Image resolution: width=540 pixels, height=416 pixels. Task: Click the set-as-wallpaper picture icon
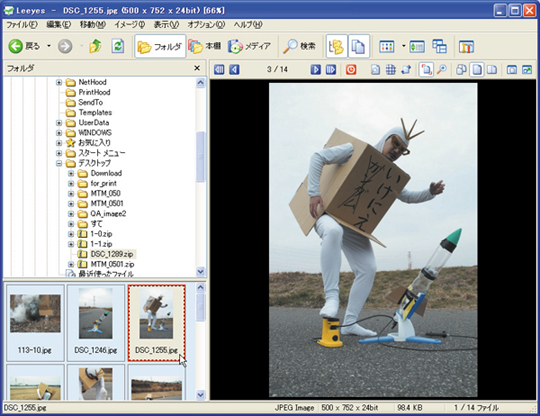527,70
